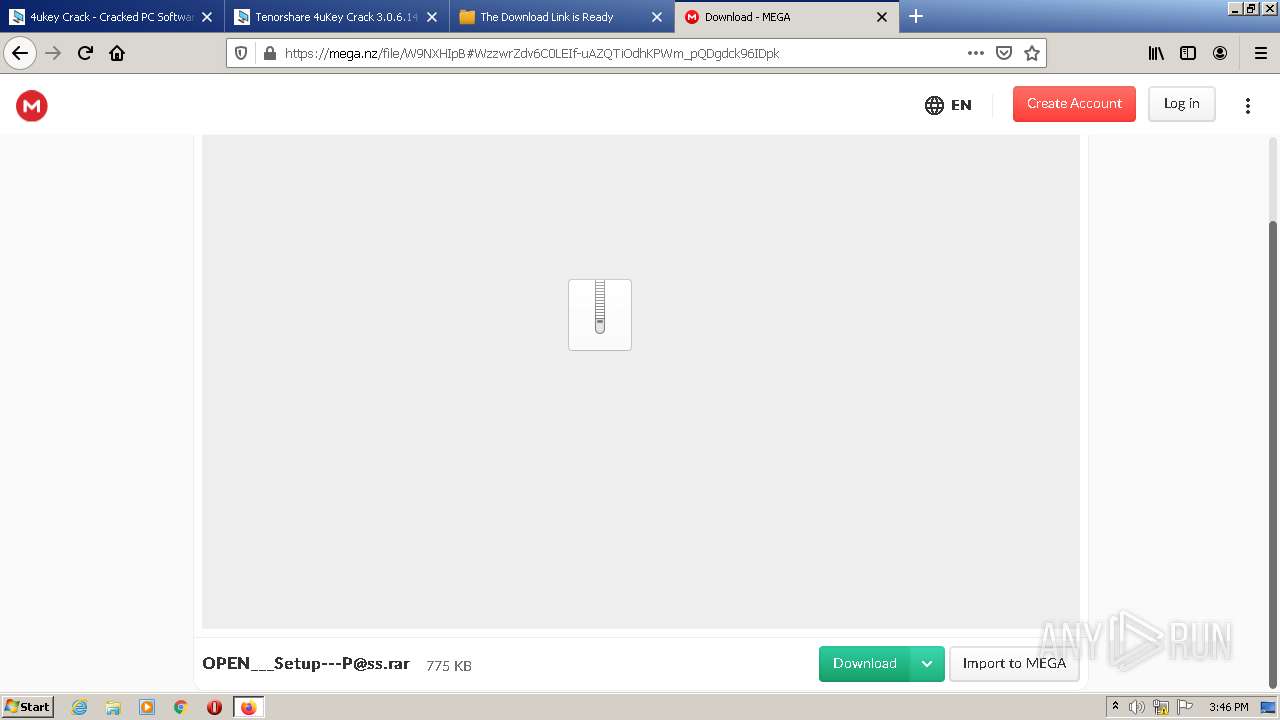Viewport: 1280px width, 720px height.
Task: Expand the Download options arrow
Action: click(x=927, y=664)
